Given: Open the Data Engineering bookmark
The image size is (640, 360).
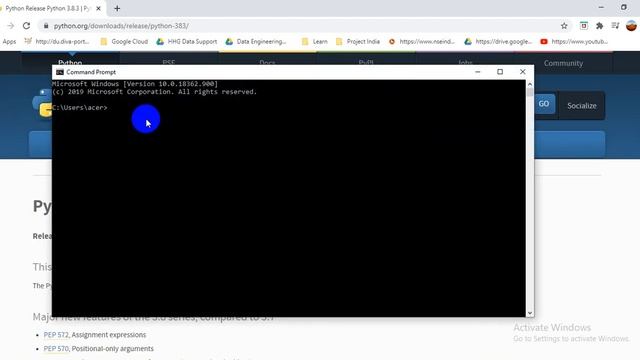Looking at the screenshot, I should [256, 42].
